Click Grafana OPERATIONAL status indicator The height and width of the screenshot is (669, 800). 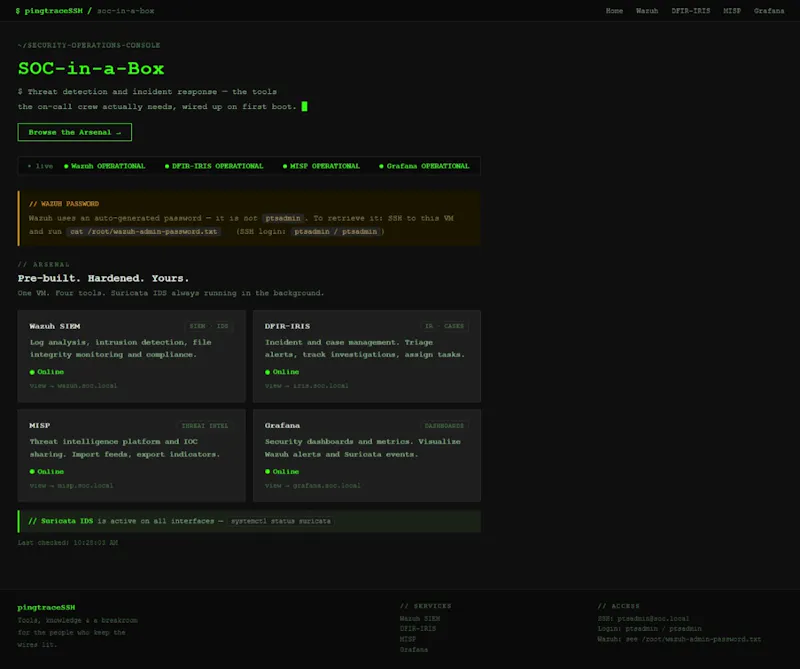424,166
